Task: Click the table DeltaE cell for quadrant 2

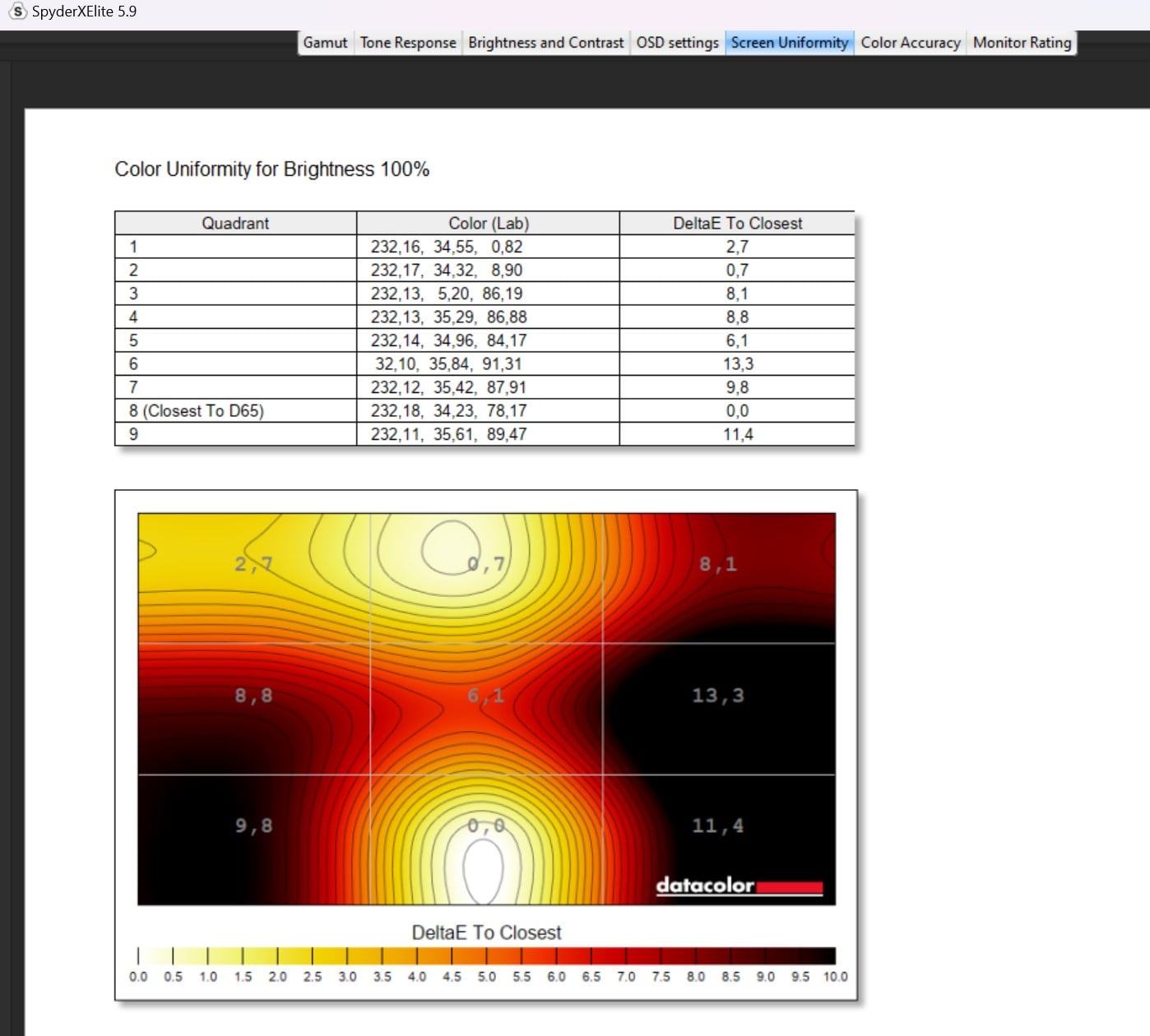Action: coord(738,270)
